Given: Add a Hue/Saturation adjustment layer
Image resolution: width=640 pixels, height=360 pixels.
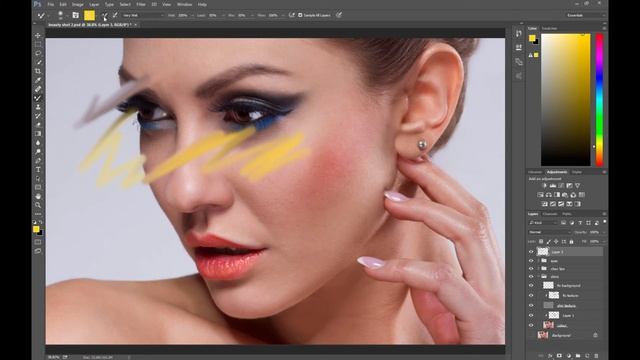Looking at the screenshot, I should point(540,195).
